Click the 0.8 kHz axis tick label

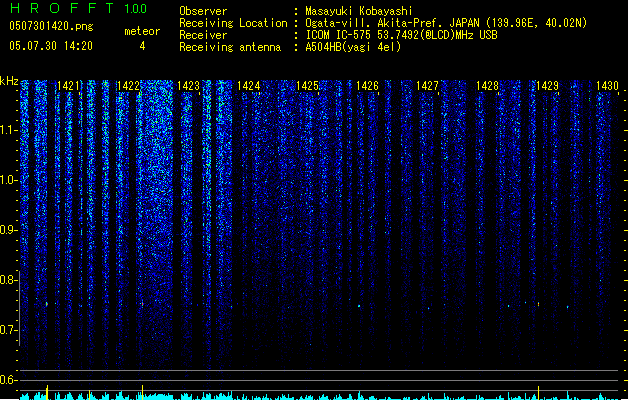tap(8, 280)
